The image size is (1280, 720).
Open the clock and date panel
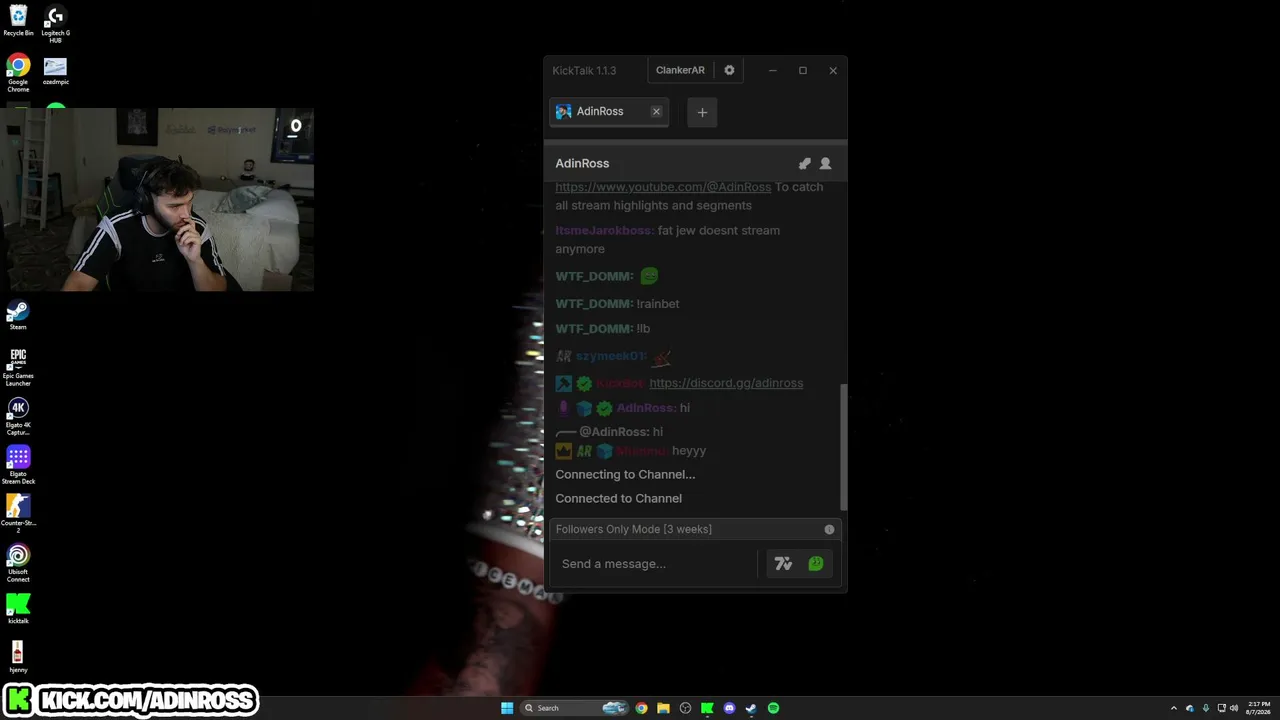pos(1258,708)
